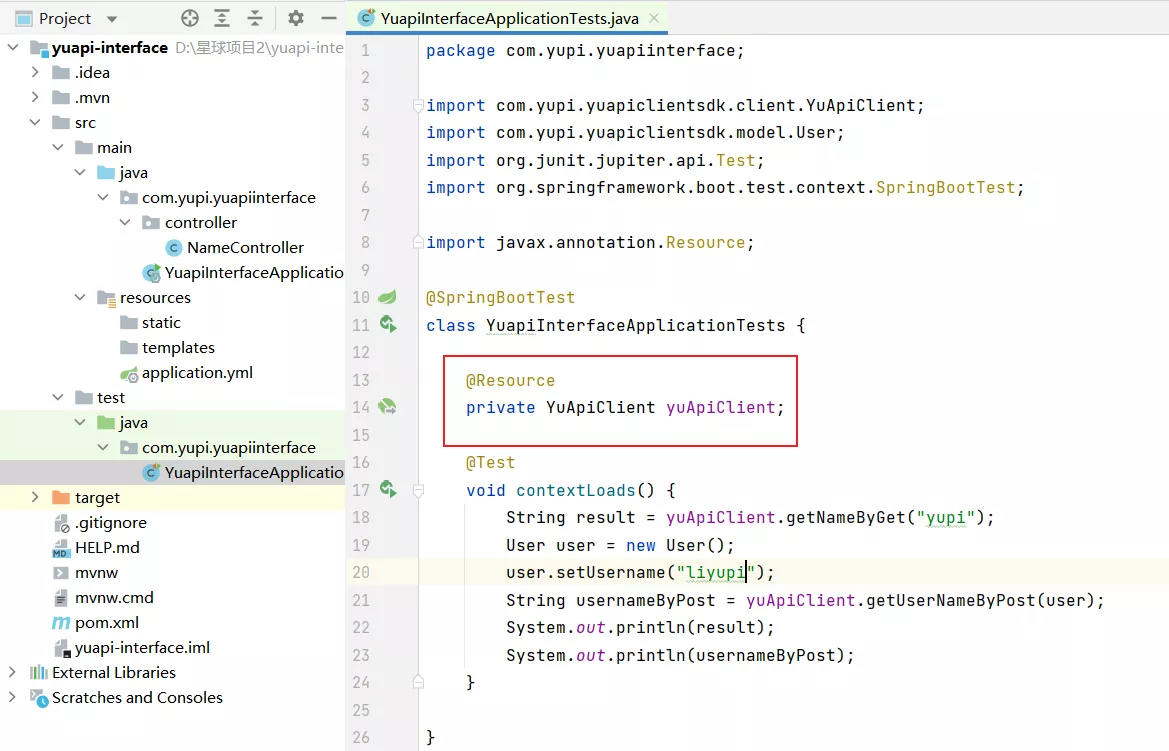Collapse the com.yupi.yuapiinterface package under test
The height and width of the screenshot is (751, 1169).
coord(103,447)
